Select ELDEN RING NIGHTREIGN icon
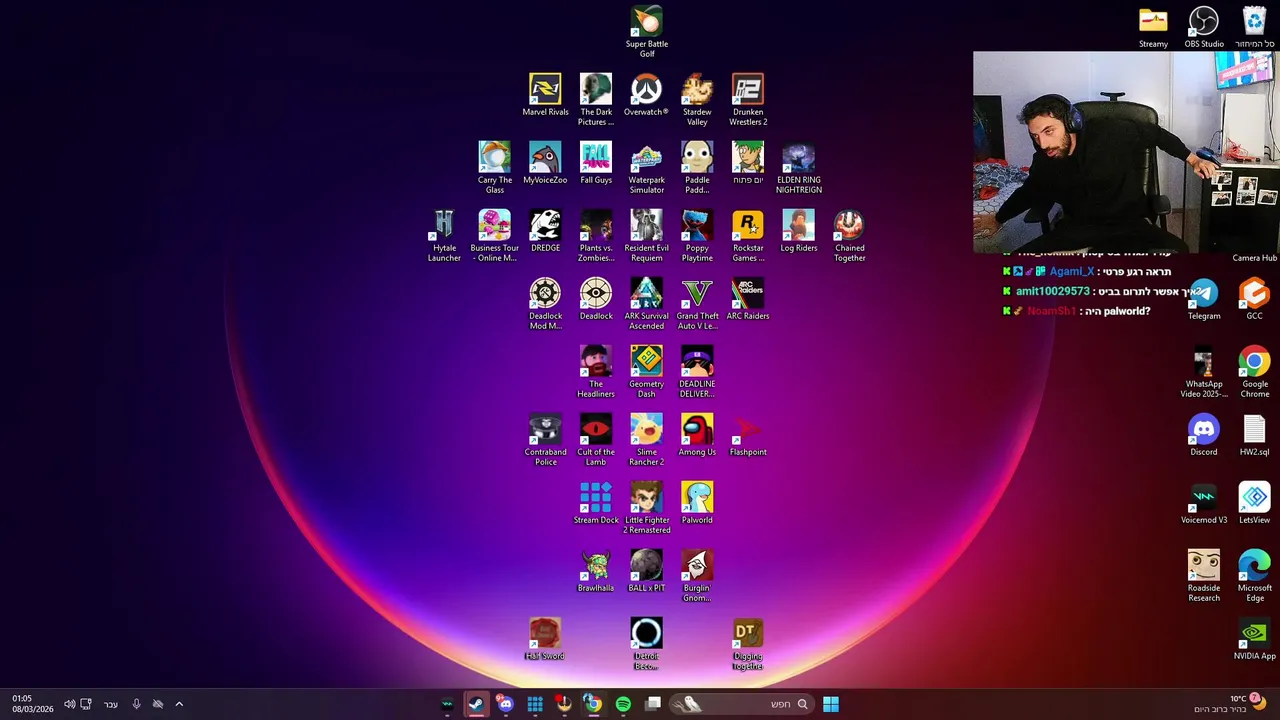 [798, 167]
